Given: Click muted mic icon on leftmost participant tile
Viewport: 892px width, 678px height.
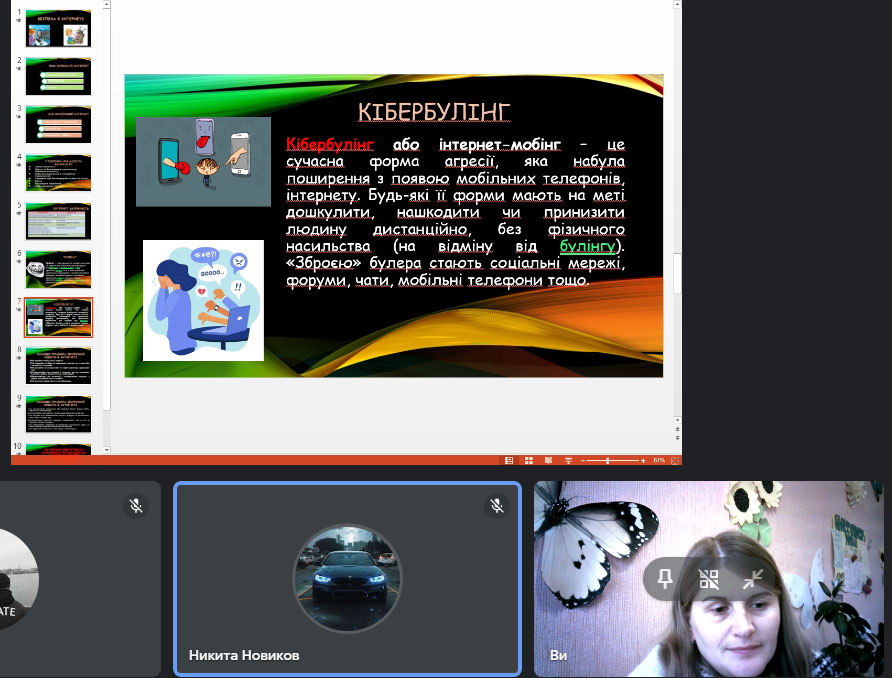Looking at the screenshot, I should point(136,506).
